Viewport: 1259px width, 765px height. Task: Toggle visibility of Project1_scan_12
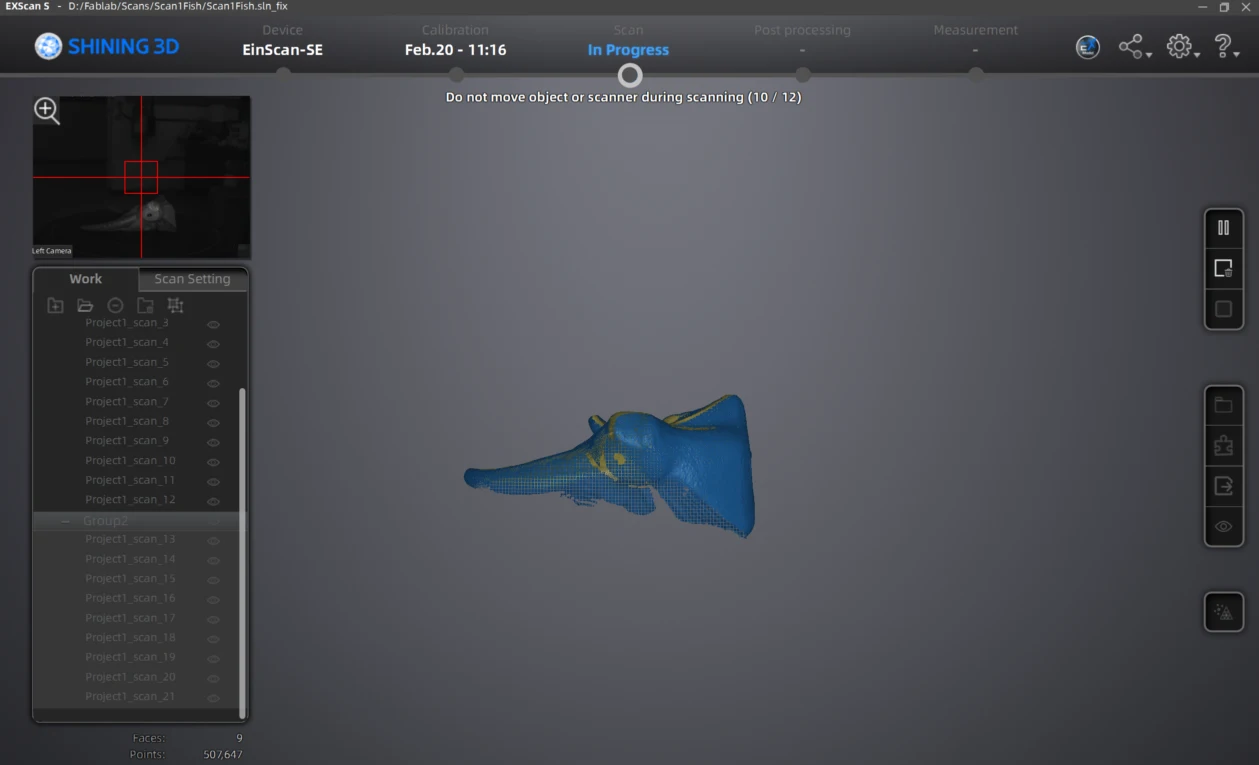click(213, 501)
